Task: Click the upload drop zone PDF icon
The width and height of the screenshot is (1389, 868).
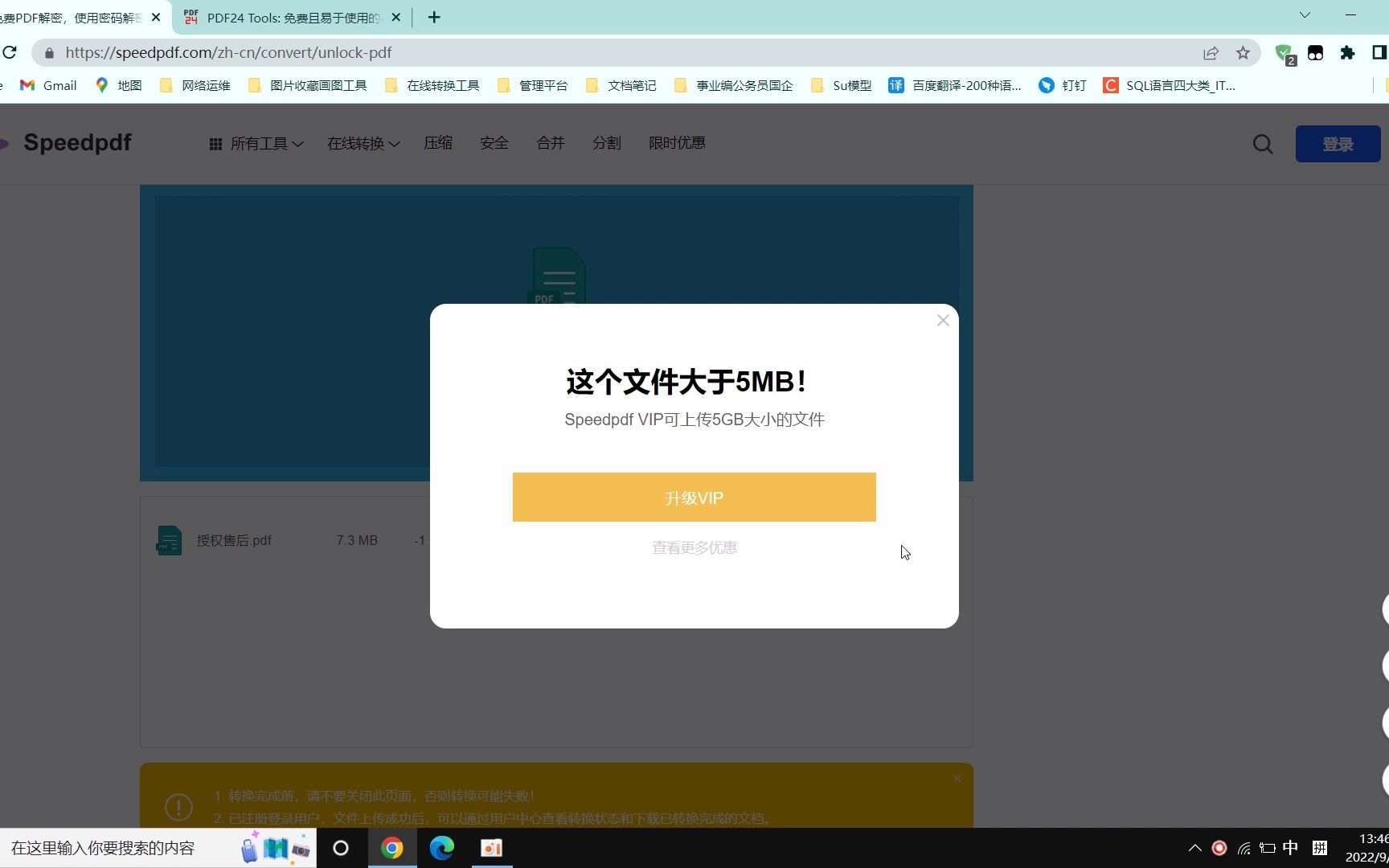Action: (557, 275)
